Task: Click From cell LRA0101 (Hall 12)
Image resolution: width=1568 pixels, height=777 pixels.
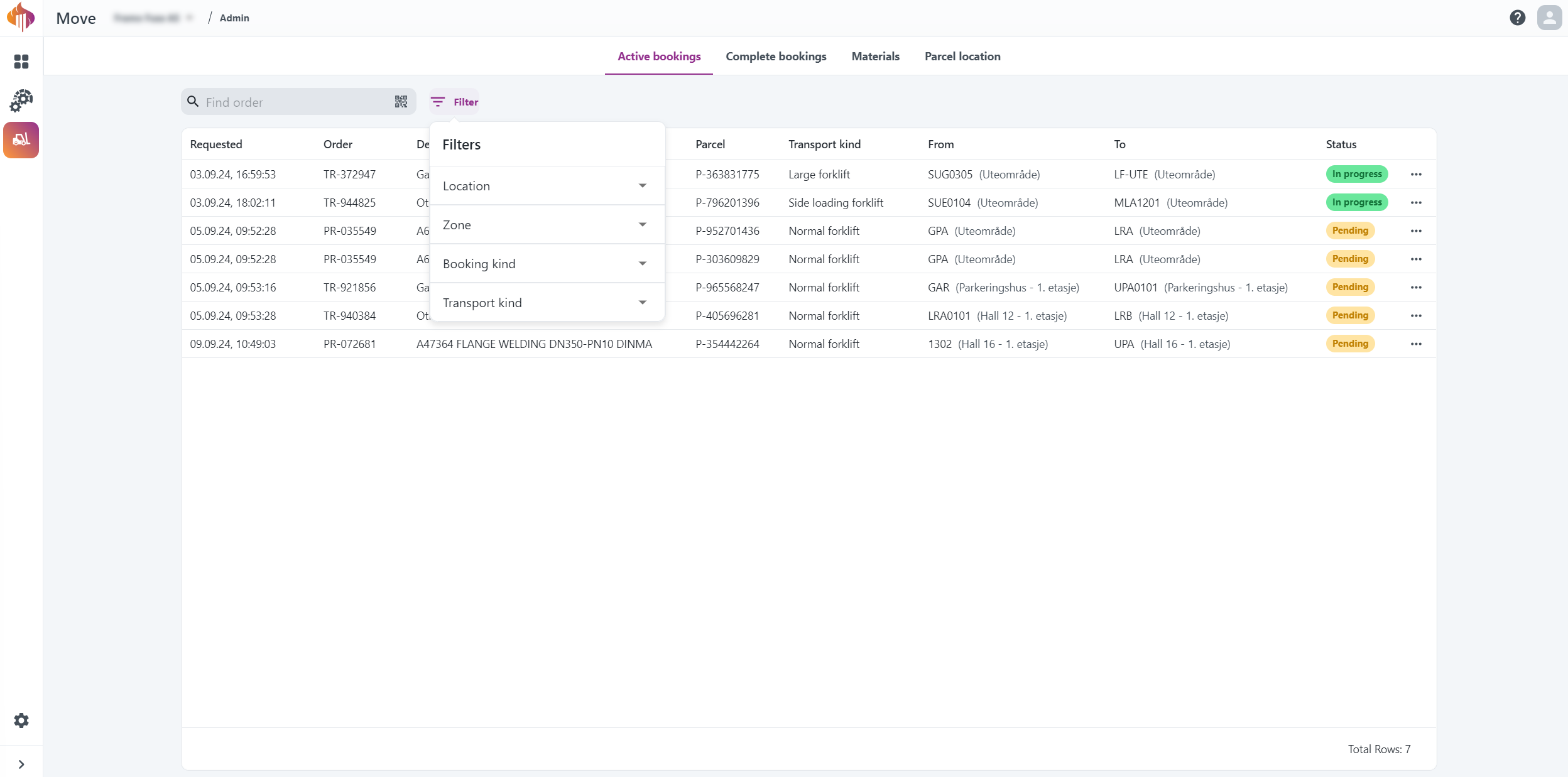Action: (x=997, y=316)
